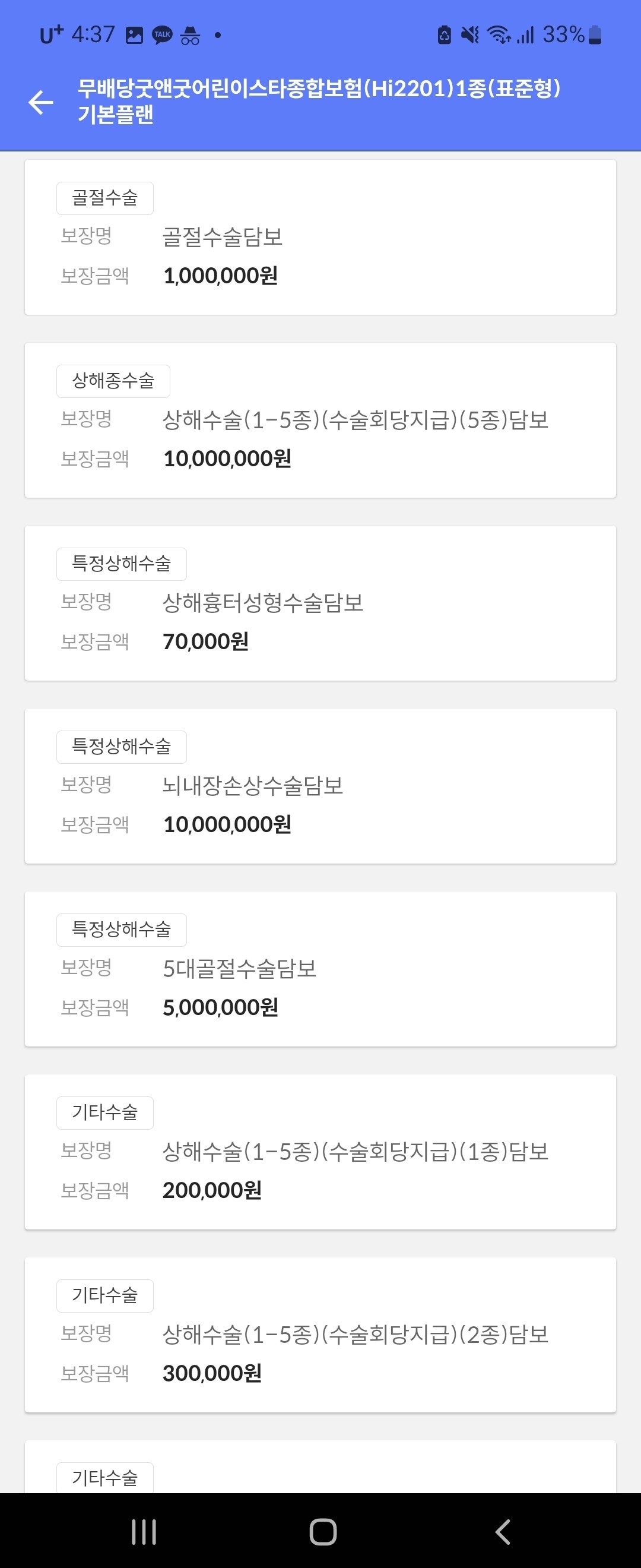The width and height of the screenshot is (641, 1568).
Task: Open the 상해수술(1-5종)(수술회당지급)(2종)담보 item
Action: point(355,1334)
